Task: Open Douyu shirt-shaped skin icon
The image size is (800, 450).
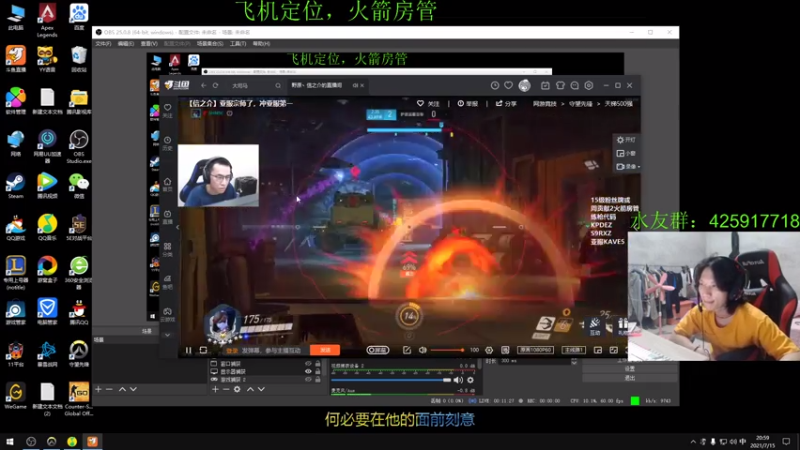Action: click(x=560, y=85)
